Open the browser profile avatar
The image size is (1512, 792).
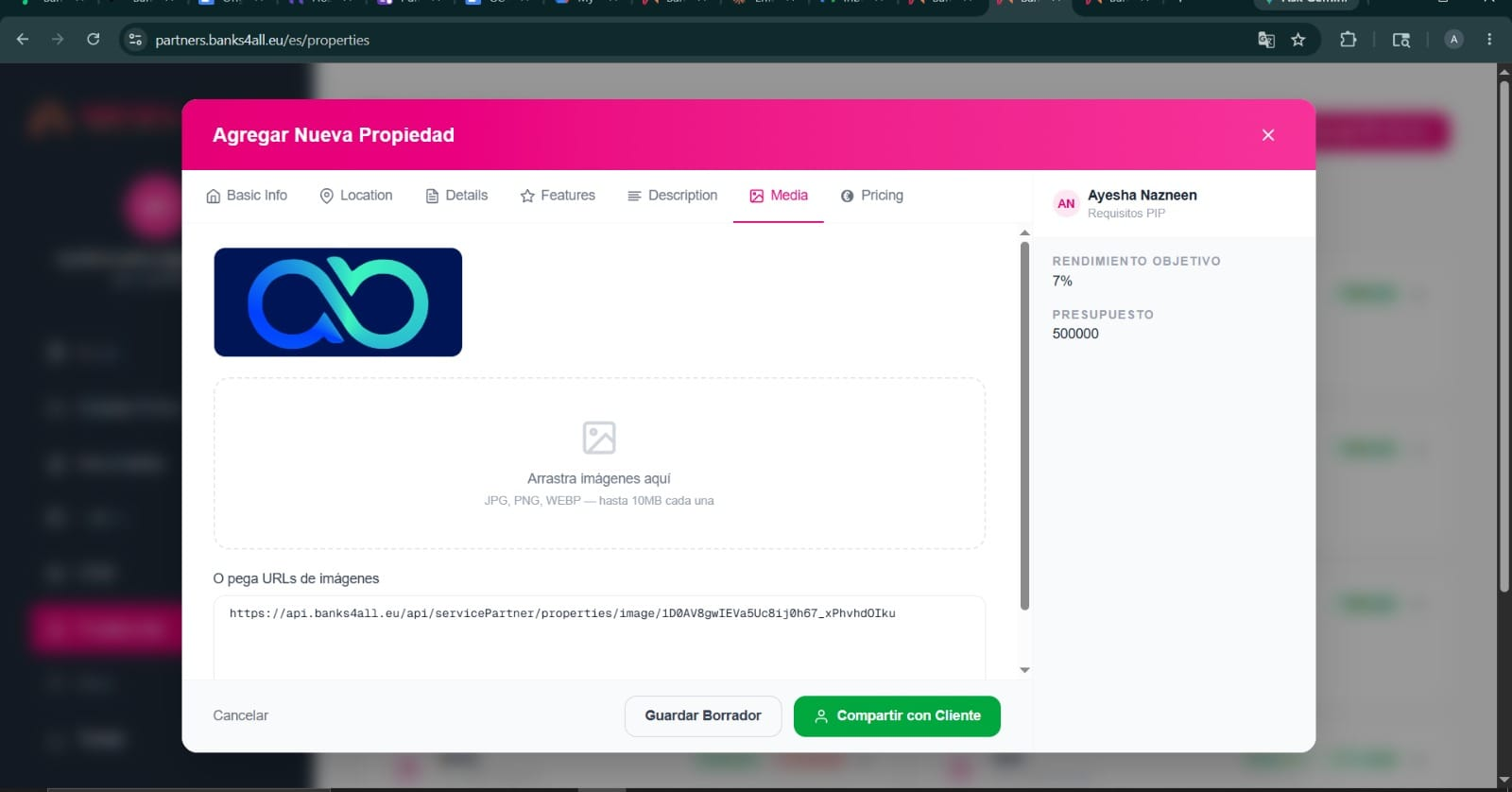1454,40
